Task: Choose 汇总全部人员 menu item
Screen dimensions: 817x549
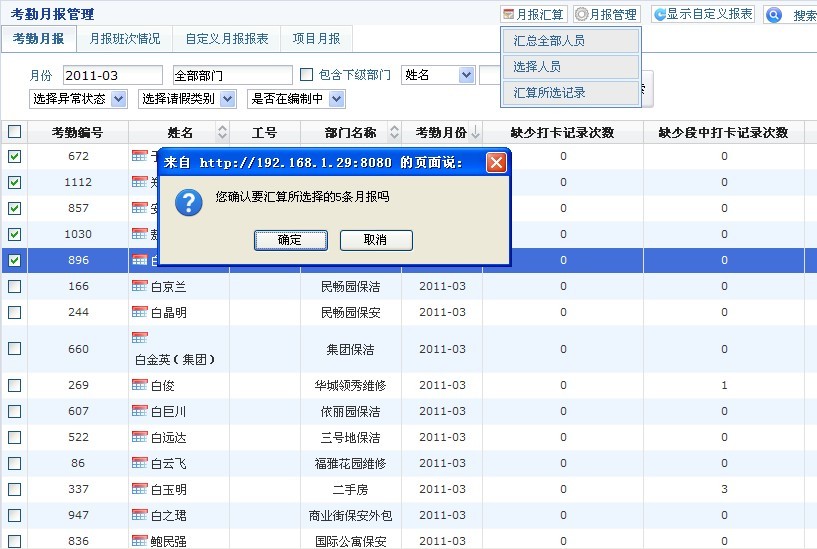Action: (571, 41)
